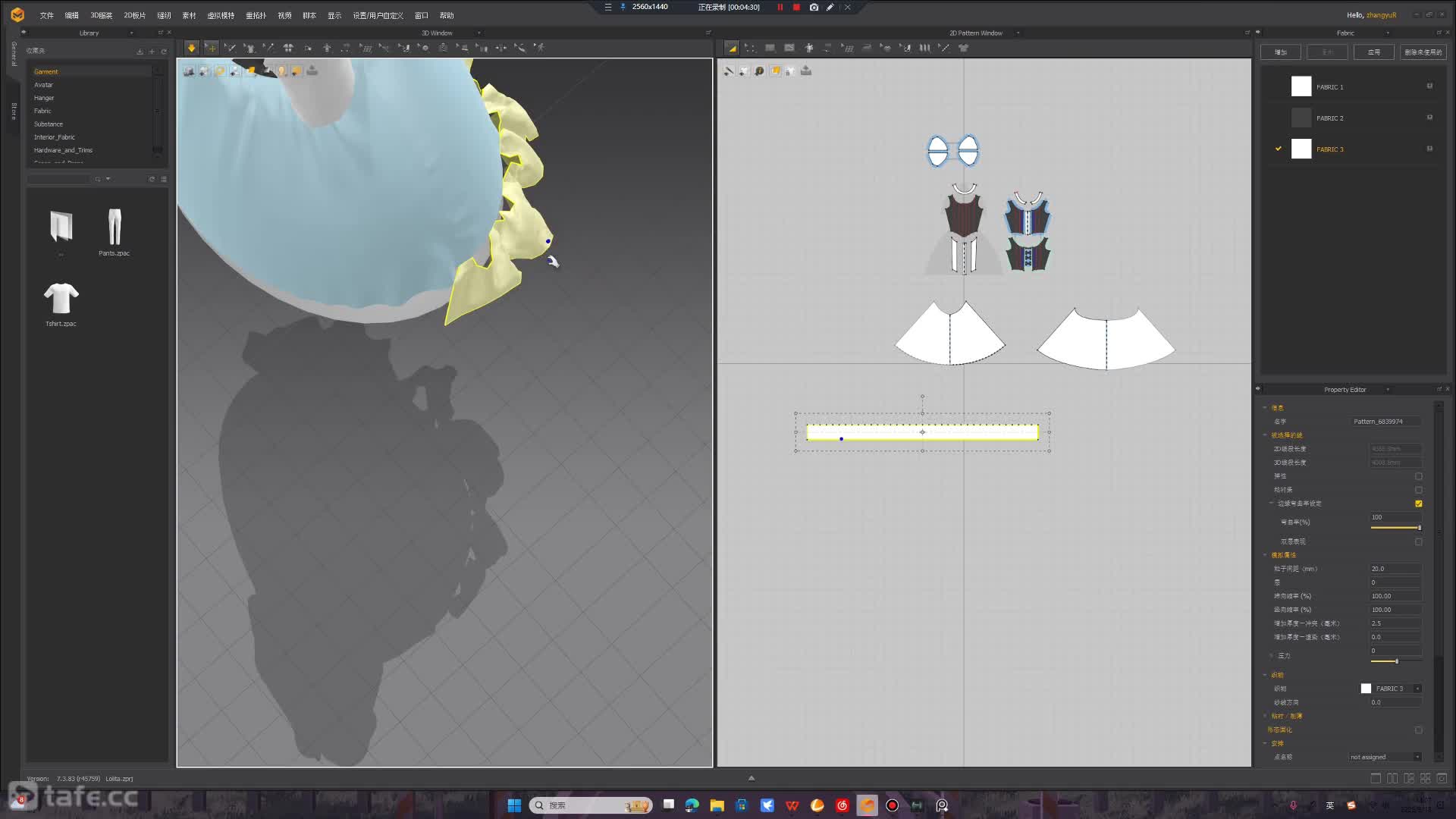Toggle the 形态固化 checkbox
This screenshot has height=819, width=1456.
pyautogui.click(x=1419, y=730)
